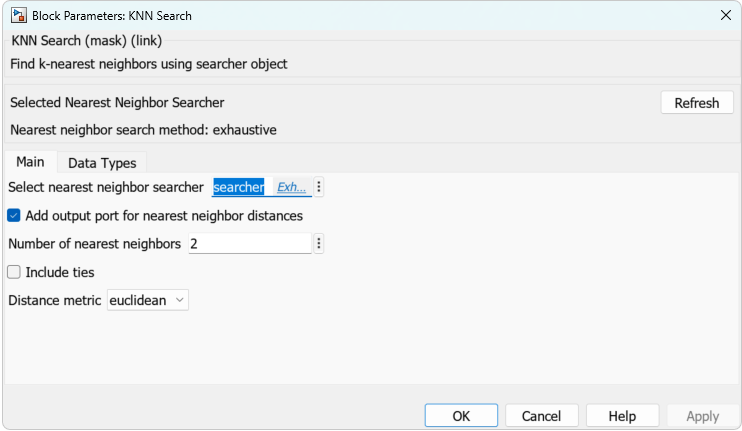Follow the Exh... searcher link
Image resolution: width=742 pixels, height=431 pixels.
[291, 187]
